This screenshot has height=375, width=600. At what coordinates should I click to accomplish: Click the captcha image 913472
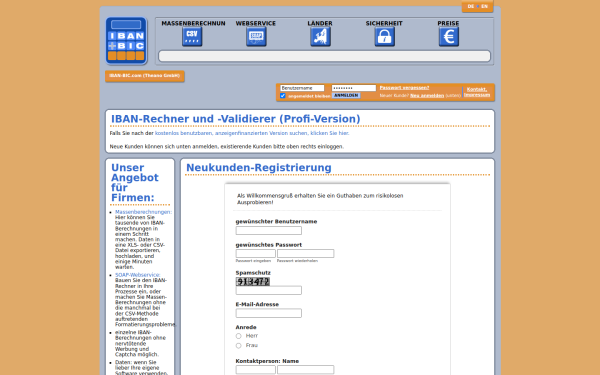[x=253, y=282]
